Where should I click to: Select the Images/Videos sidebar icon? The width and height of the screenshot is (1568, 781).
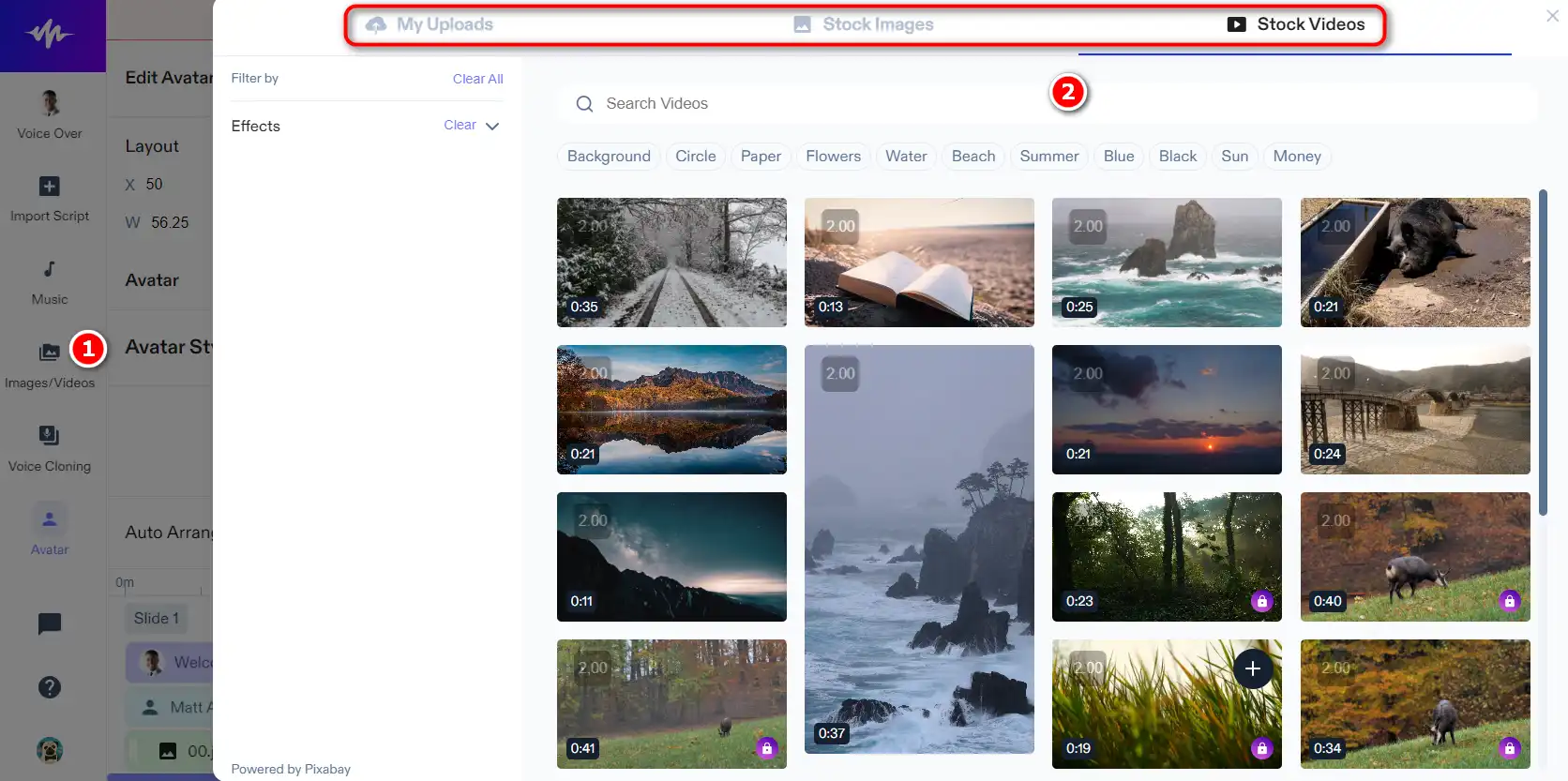[50, 353]
